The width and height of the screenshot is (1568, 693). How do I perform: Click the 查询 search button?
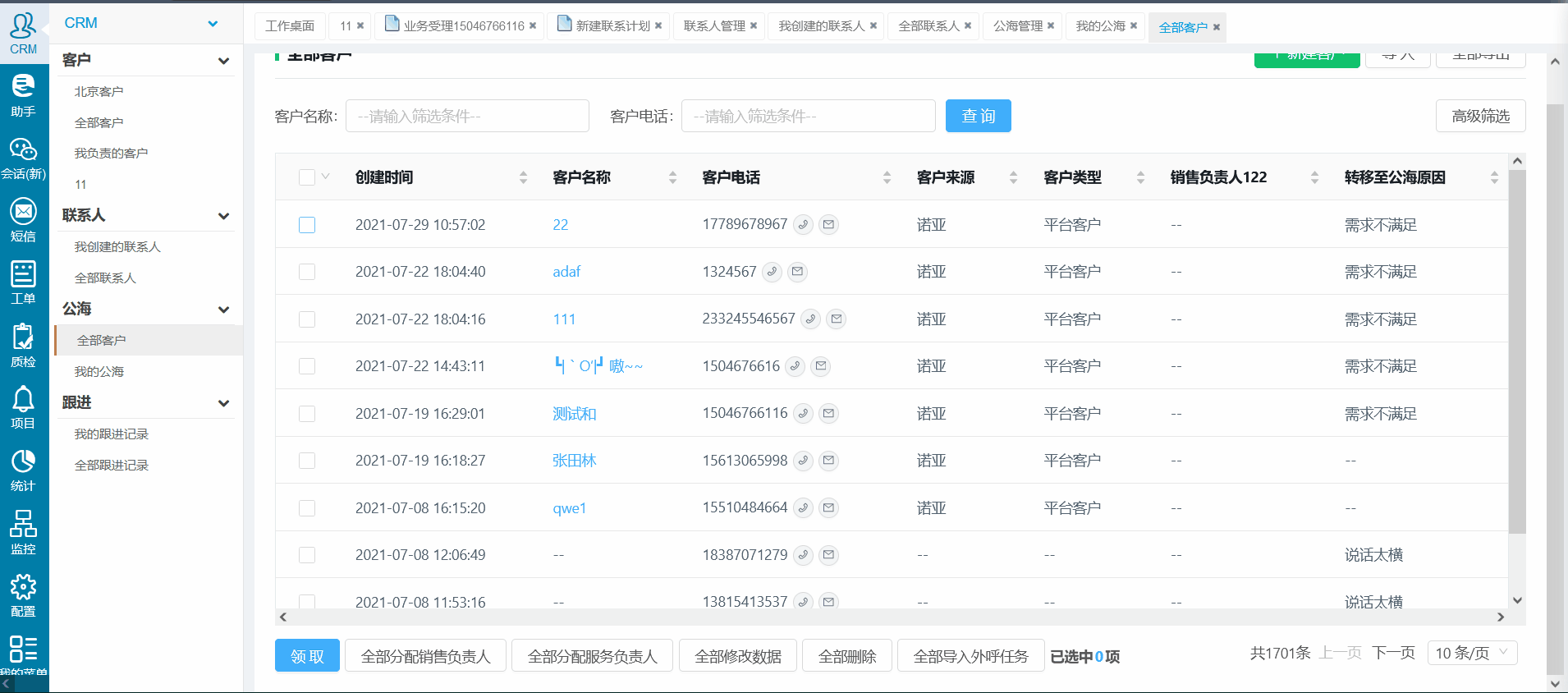click(978, 116)
